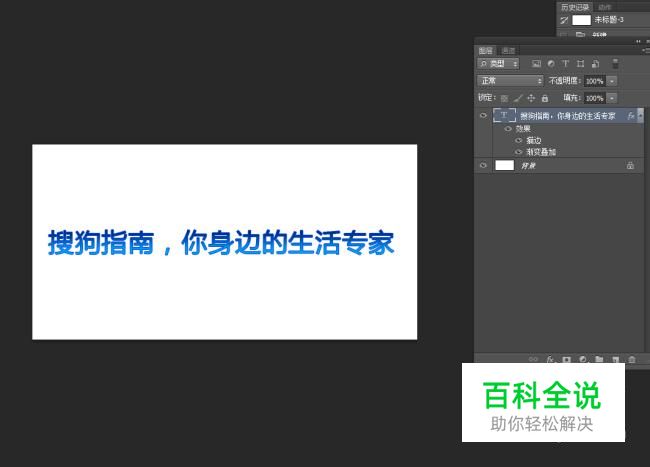The height and width of the screenshot is (467, 650).
Task: Open the blend mode dropdown 正常
Action: click(510, 81)
